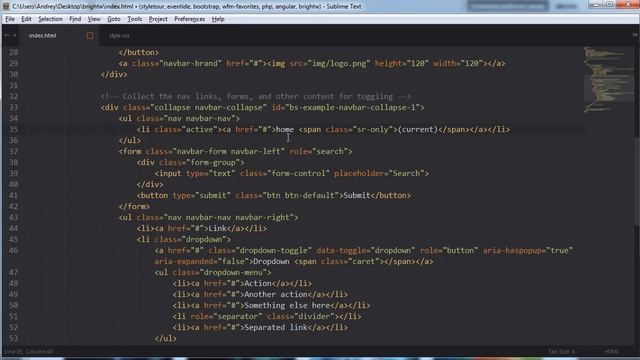
Task: Click the 'Collect the nav links' comment line
Action: point(256,96)
